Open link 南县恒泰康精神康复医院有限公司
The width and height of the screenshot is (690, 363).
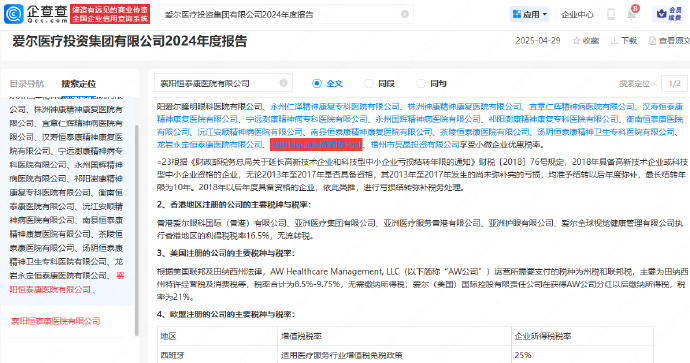click(371, 132)
